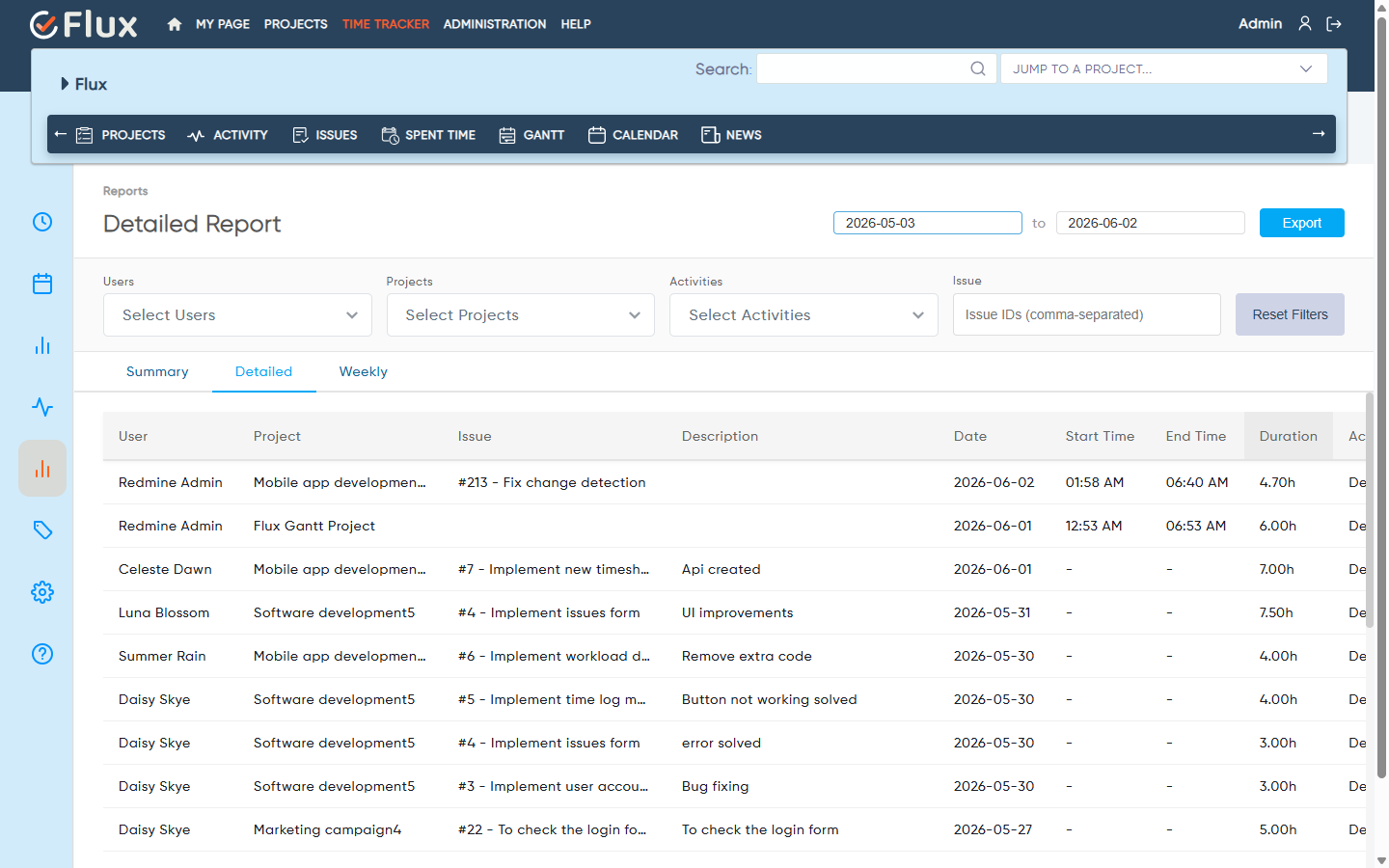The image size is (1389, 868).
Task: Open the Select Activities dropdown
Action: [x=803, y=315]
